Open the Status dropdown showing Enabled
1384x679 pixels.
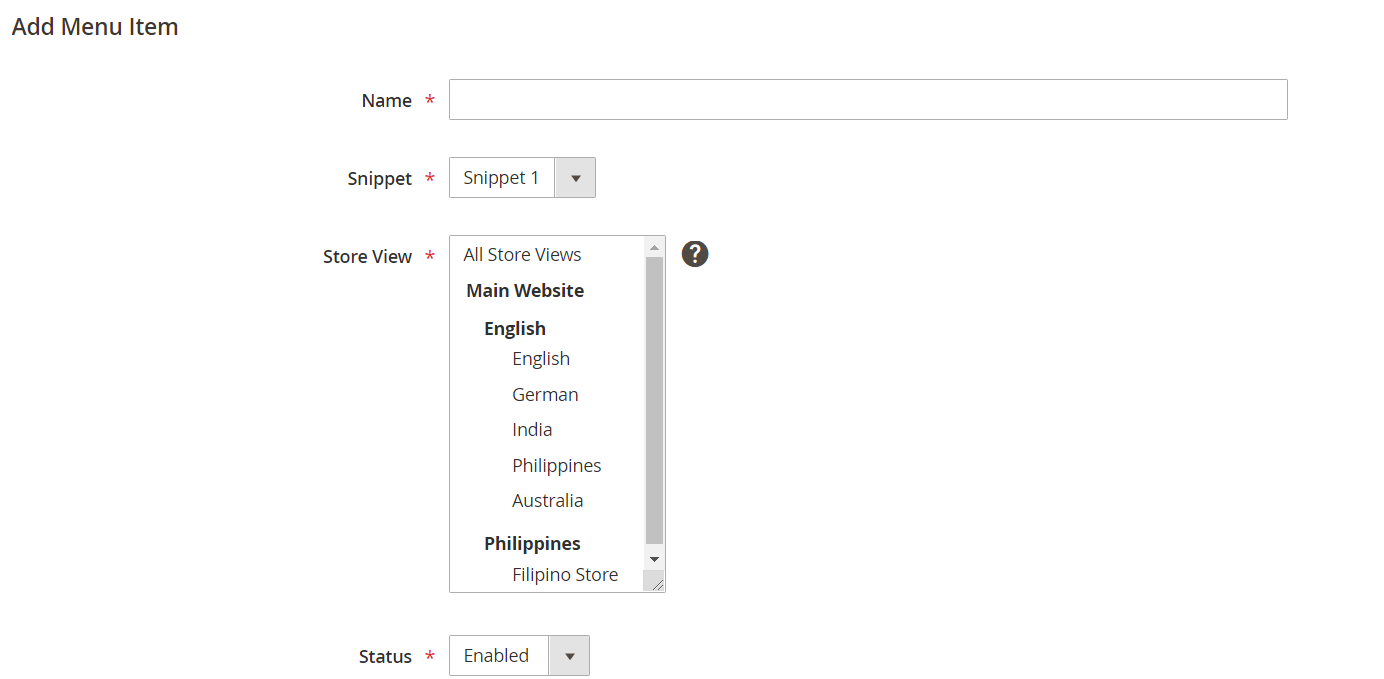(x=497, y=655)
